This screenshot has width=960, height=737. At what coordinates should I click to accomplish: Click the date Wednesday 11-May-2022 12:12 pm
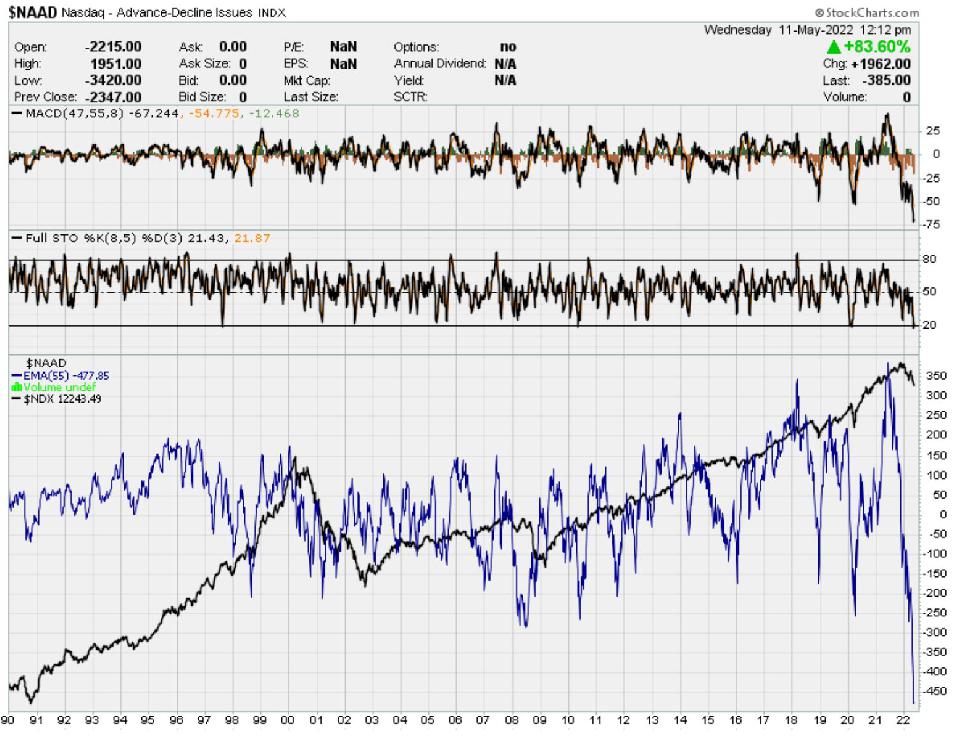[807, 30]
